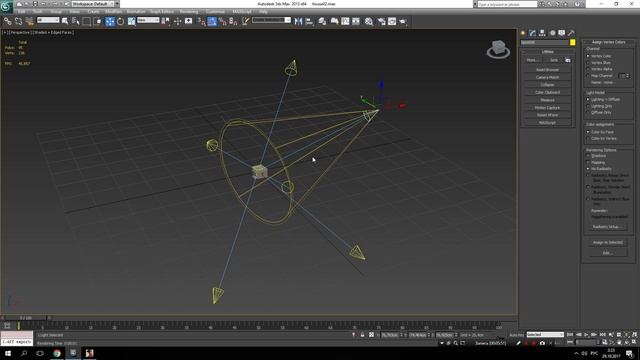This screenshot has height=360, width=640.
Task: Open the Modify command panel tab
Action: tap(533, 33)
